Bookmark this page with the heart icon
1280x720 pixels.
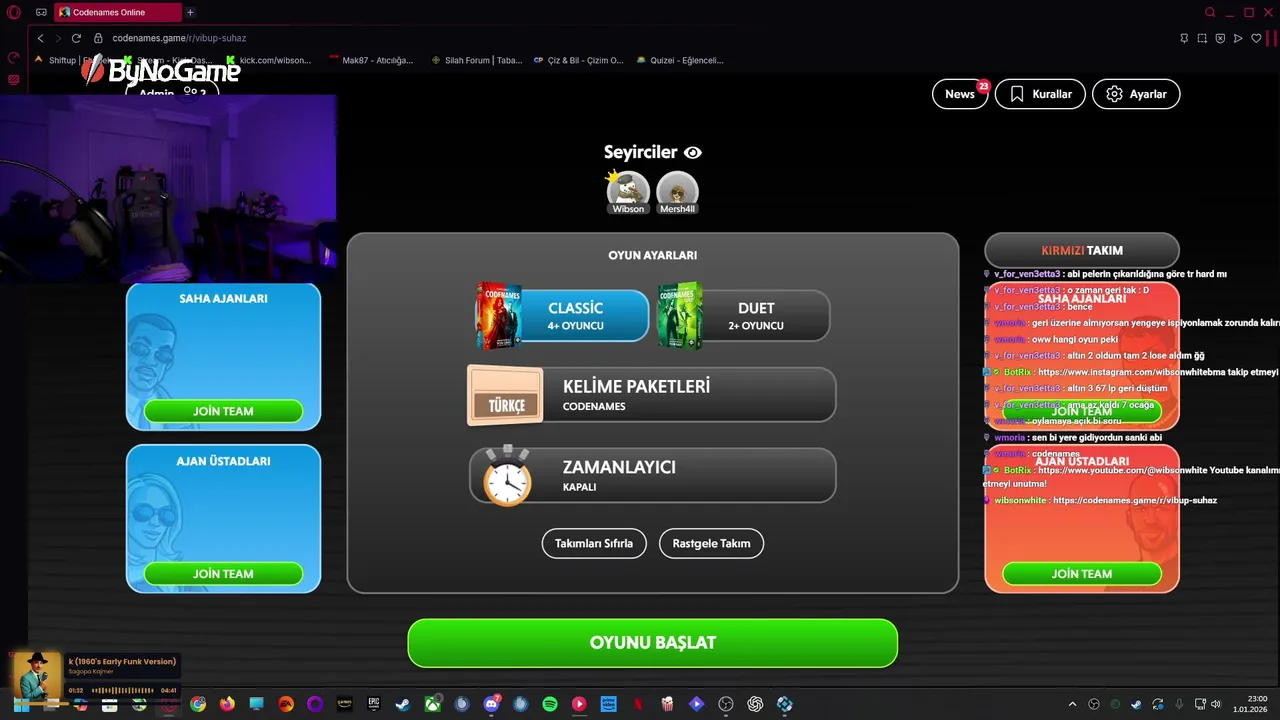coord(1256,38)
